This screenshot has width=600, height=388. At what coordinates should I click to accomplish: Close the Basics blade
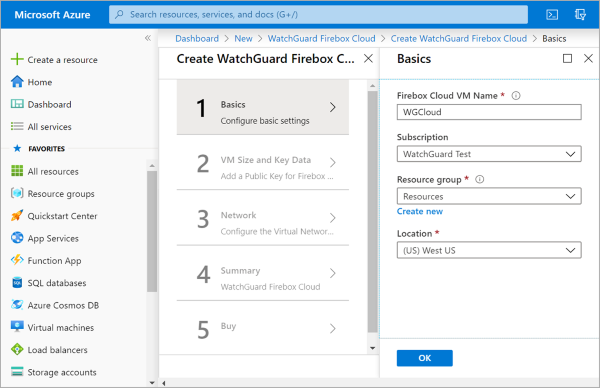point(589,59)
